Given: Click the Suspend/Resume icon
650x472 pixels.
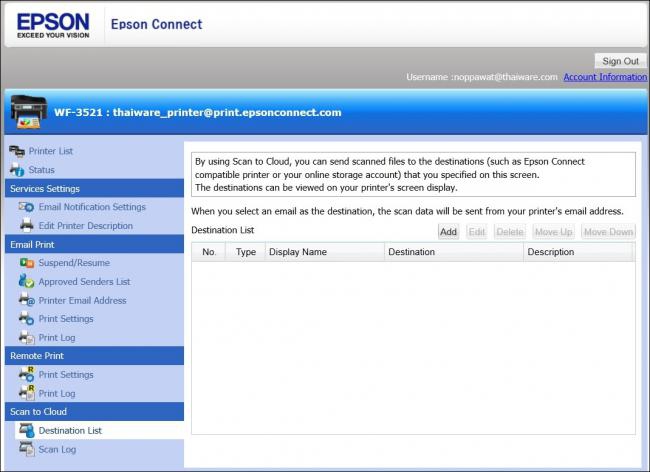Looking at the screenshot, I should click(27, 263).
